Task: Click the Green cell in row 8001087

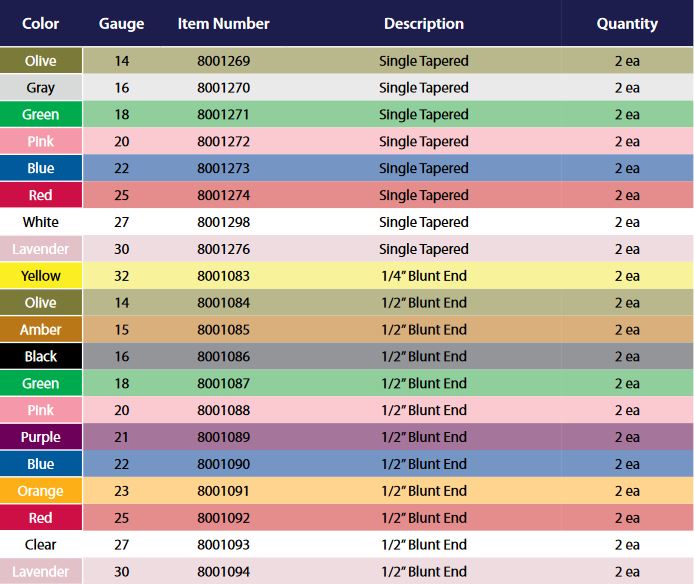Action: 41,383
